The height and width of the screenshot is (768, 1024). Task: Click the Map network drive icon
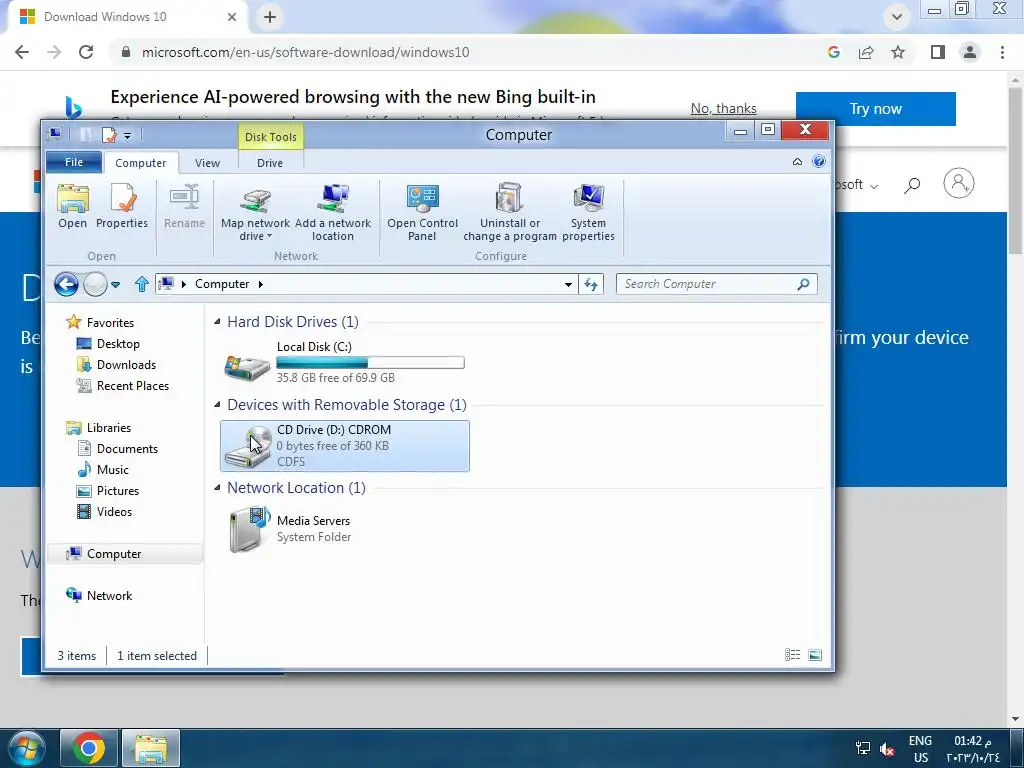(x=255, y=212)
